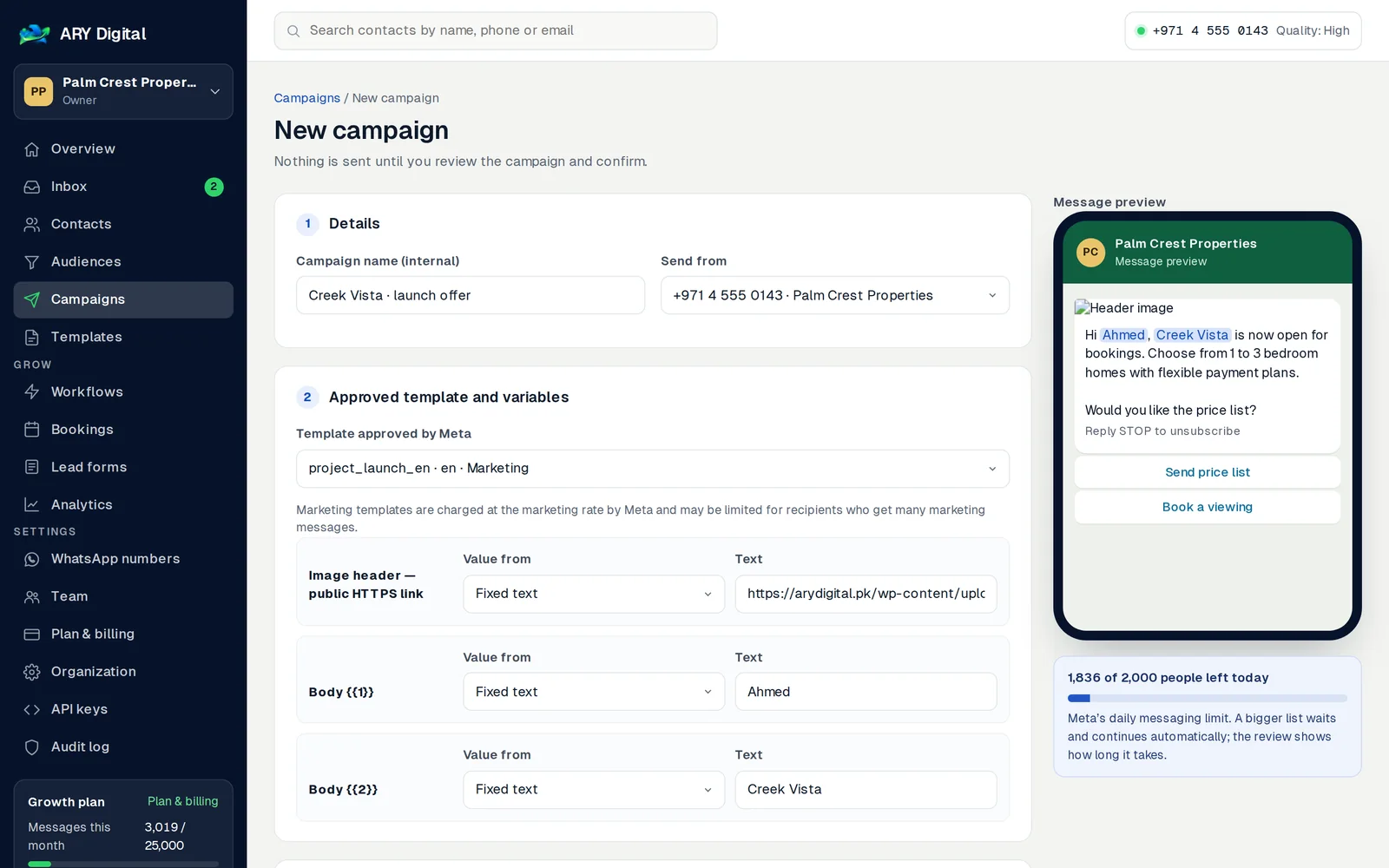The image size is (1389, 868).
Task: Click the Templates document icon
Action: pyautogui.click(x=32, y=337)
